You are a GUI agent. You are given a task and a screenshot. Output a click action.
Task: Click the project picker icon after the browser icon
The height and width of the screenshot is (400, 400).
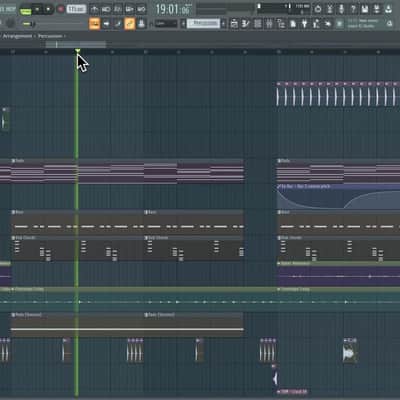(293, 24)
